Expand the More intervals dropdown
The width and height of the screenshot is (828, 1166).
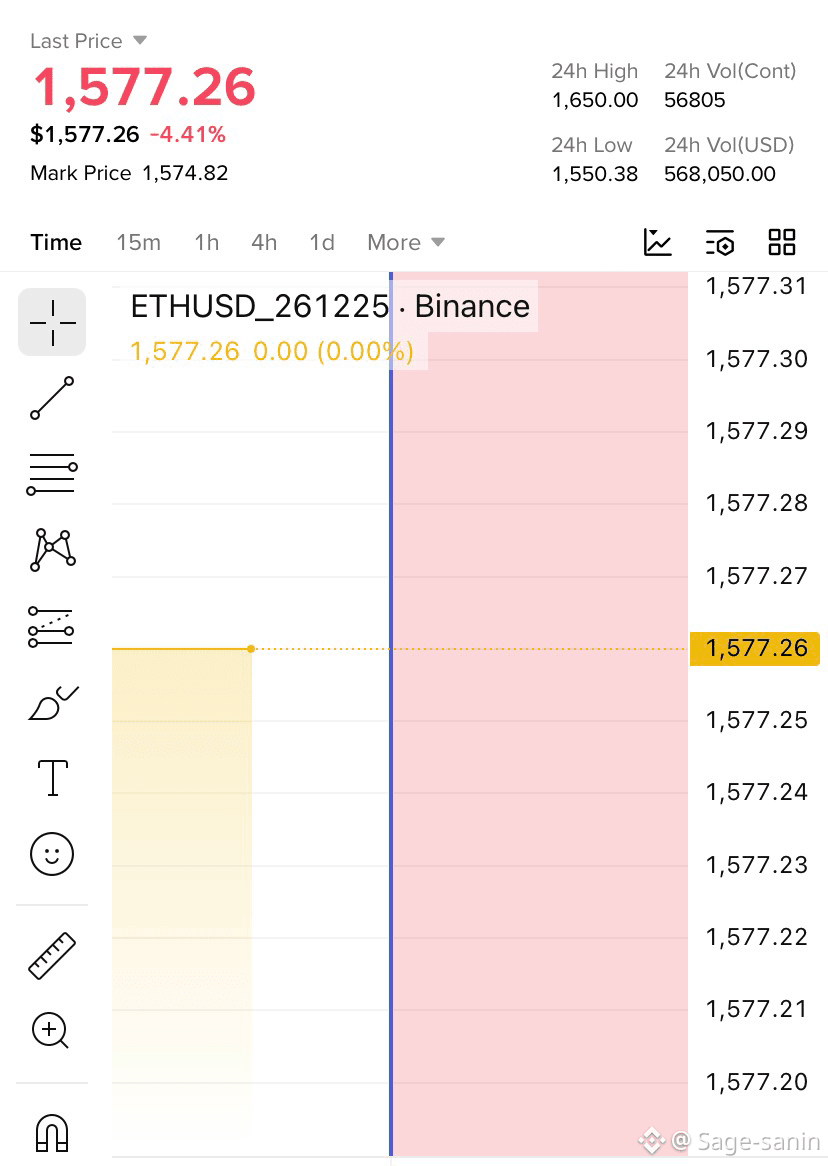[x=406, y=242]
